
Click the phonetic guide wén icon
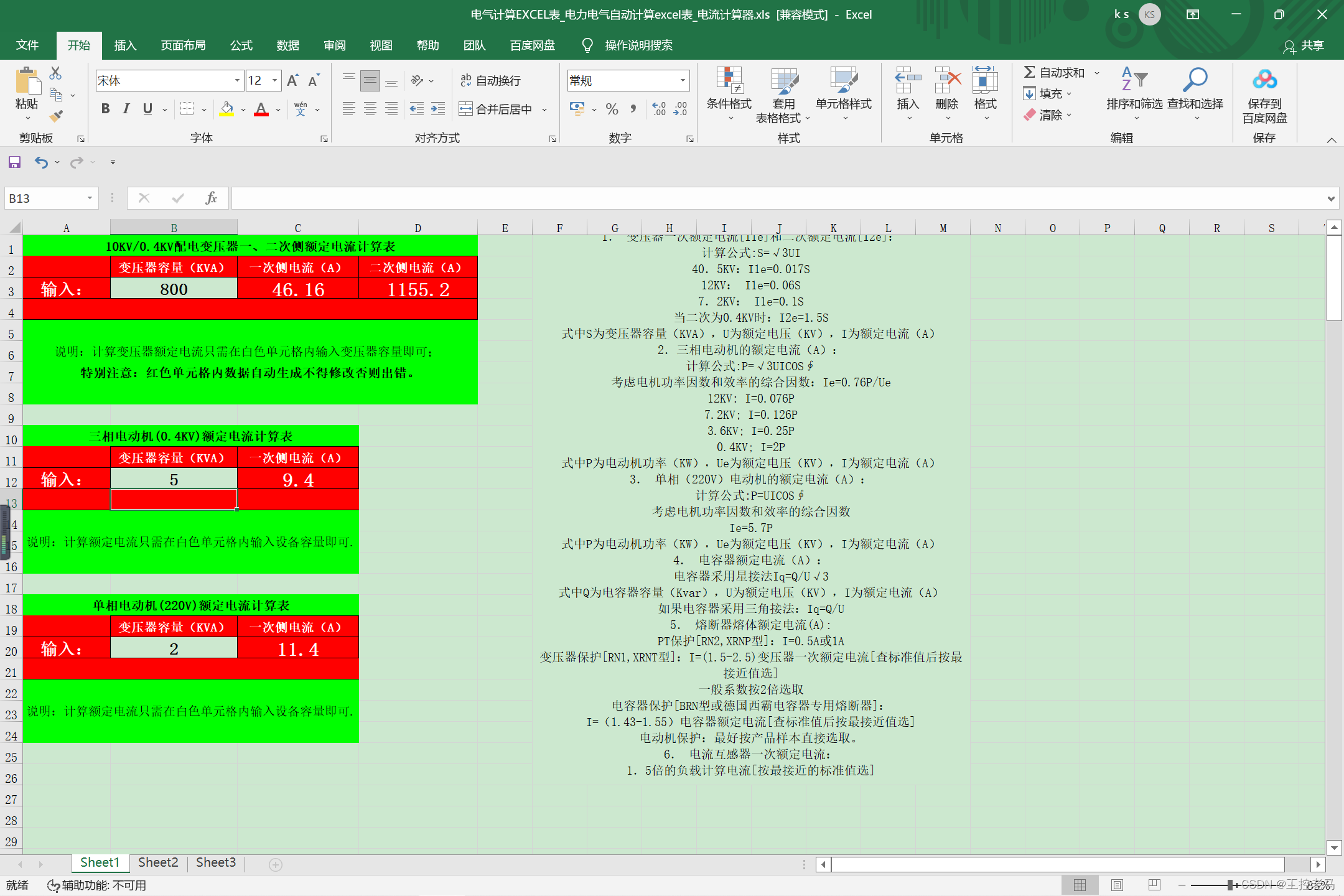click(x=301, y=109)
